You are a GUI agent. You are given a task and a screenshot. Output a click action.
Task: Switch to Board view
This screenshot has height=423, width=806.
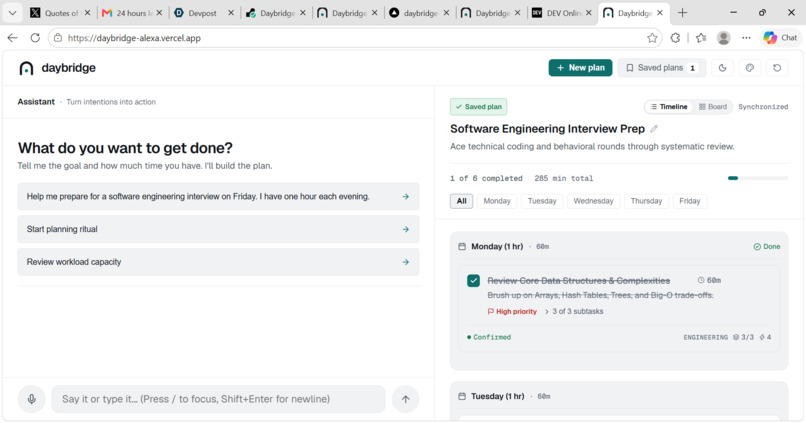713,107
